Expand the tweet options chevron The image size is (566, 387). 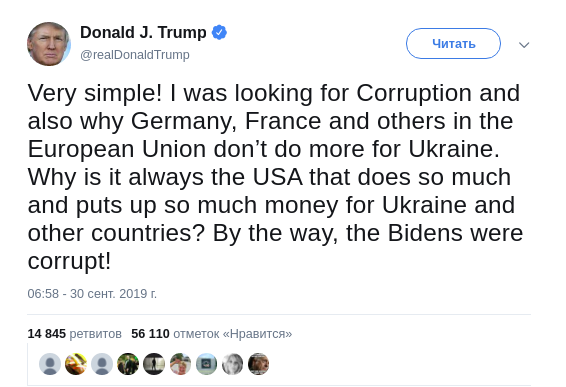tap(524, 45)
